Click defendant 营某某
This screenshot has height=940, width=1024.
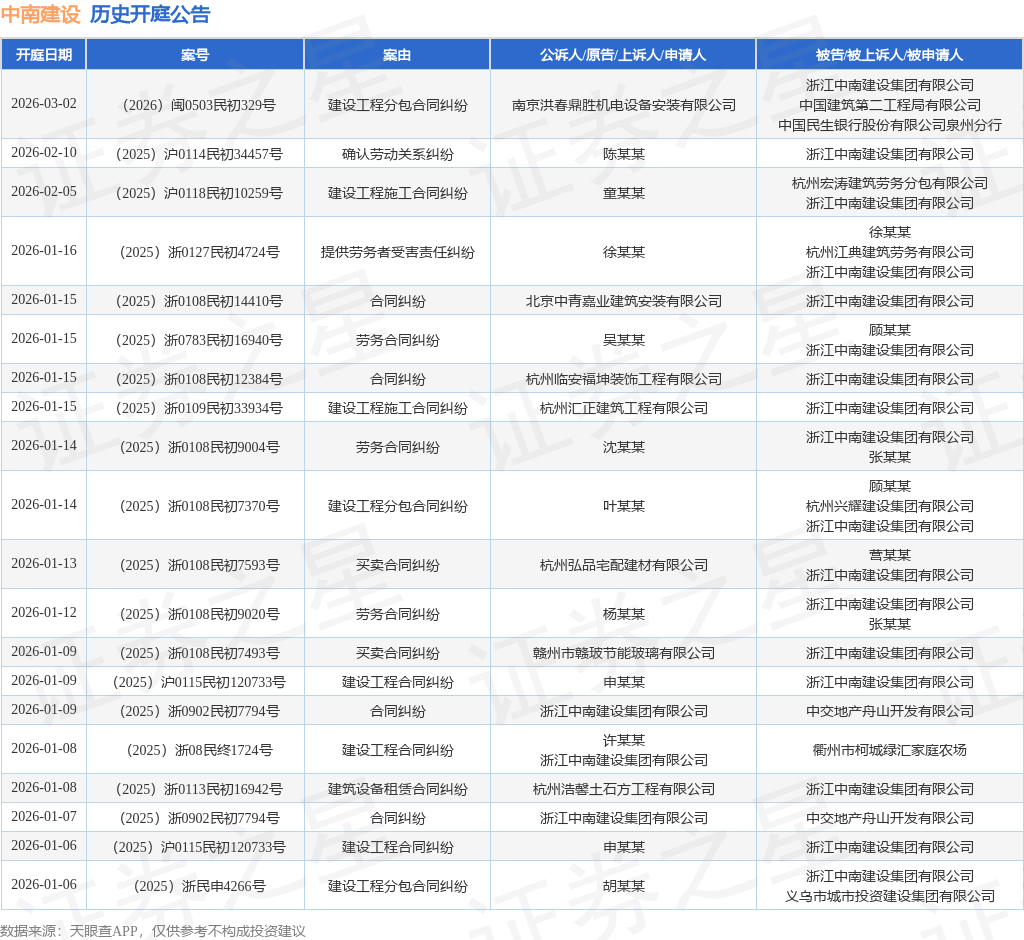point(890,555)
